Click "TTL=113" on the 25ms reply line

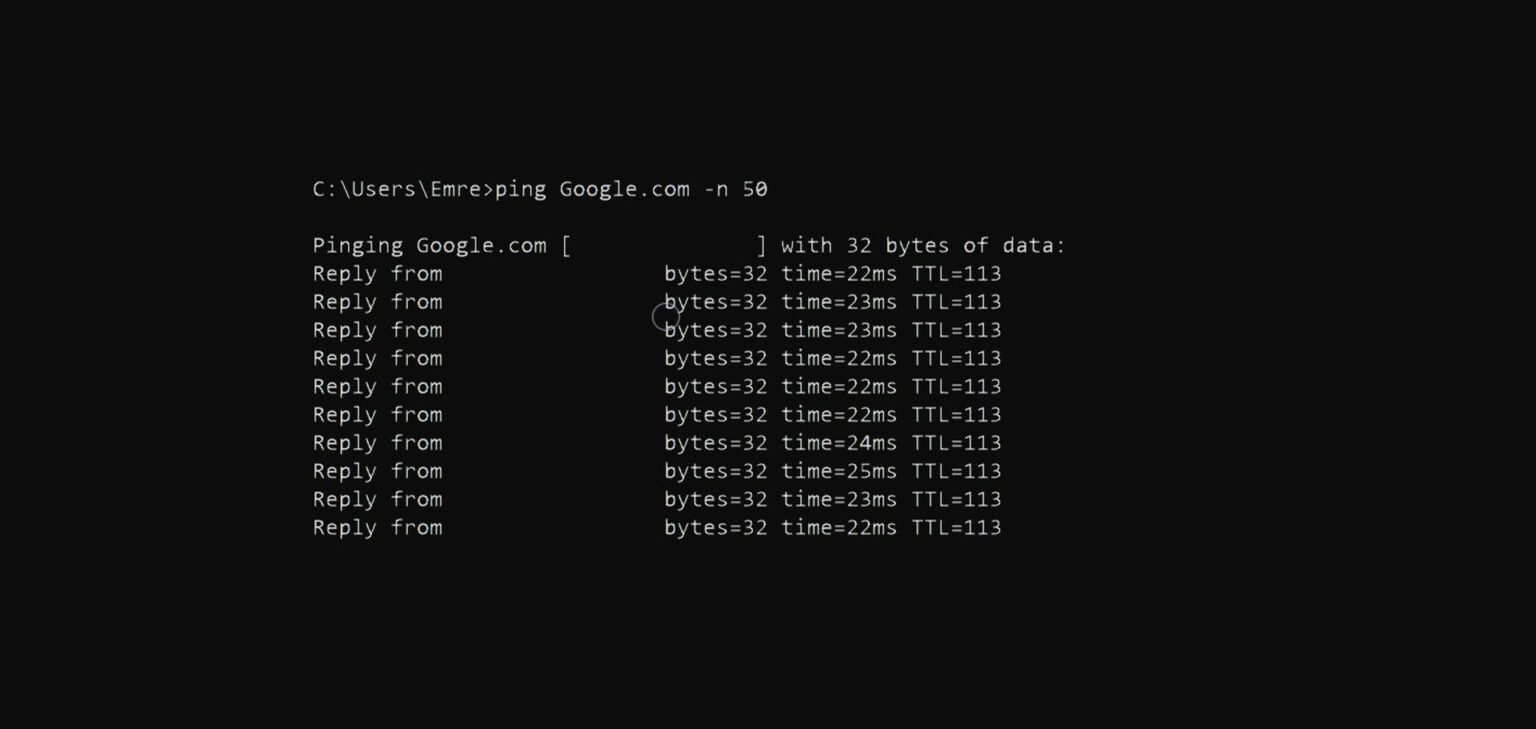tap(956, 471)
